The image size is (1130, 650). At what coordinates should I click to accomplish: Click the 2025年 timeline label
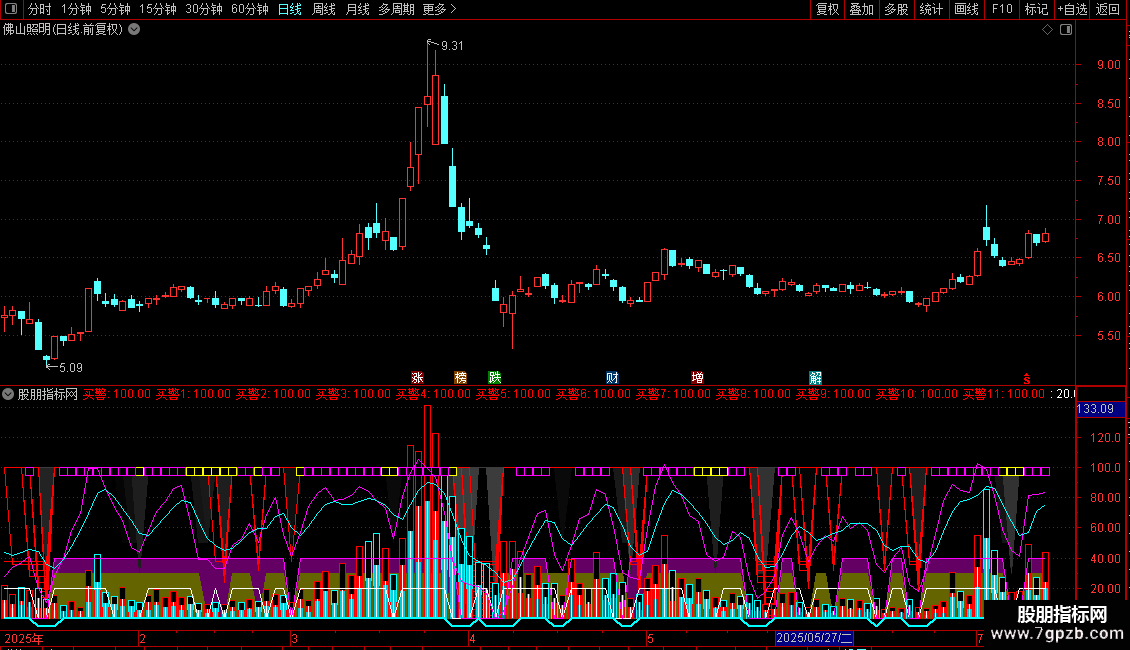coord(24,638)
